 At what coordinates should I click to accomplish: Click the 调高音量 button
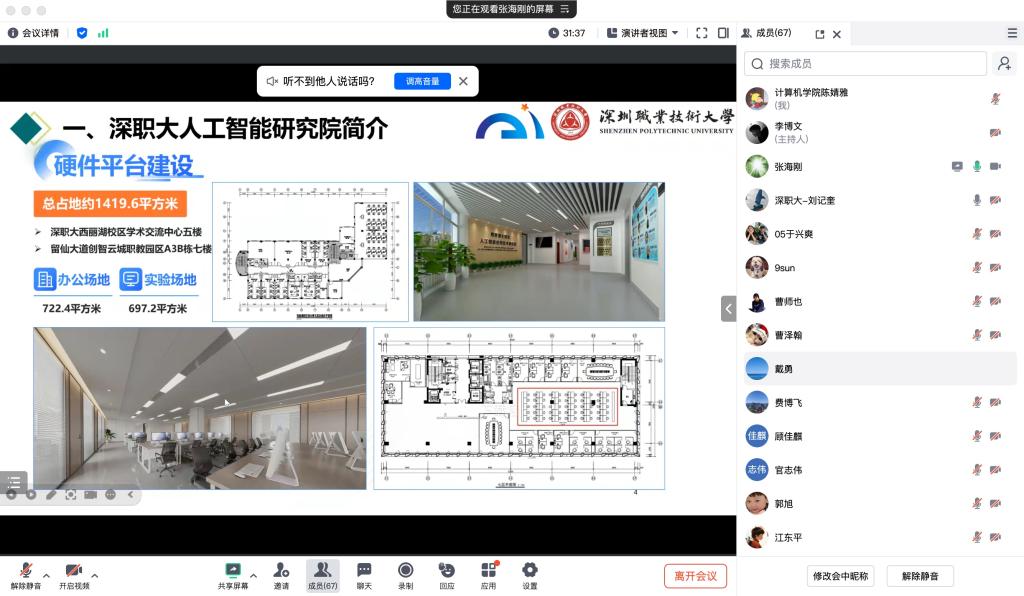point(422,81)
